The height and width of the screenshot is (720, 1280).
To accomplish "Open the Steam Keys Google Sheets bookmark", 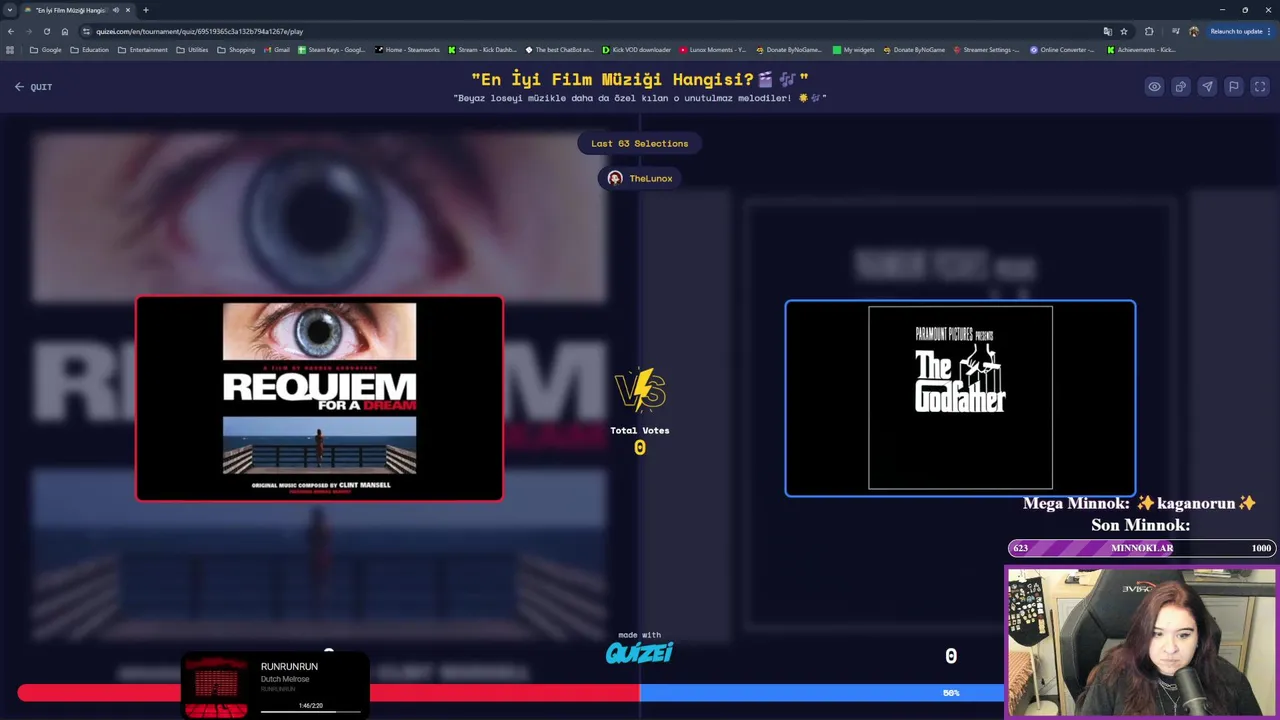I will [332, 50].
